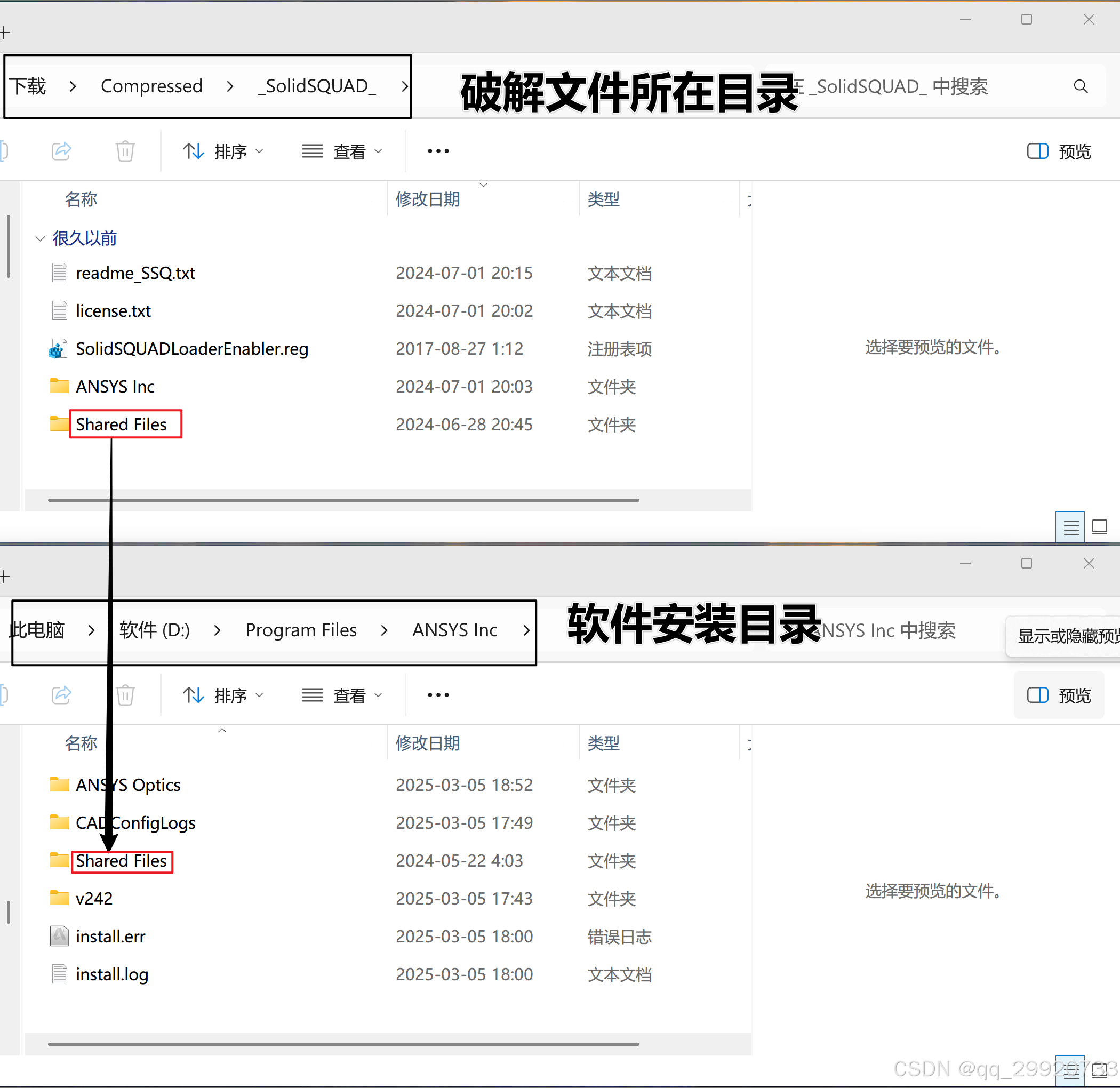Click the three-dot more options in top window
This screenshot has height=1088, width=1120.
438,151
